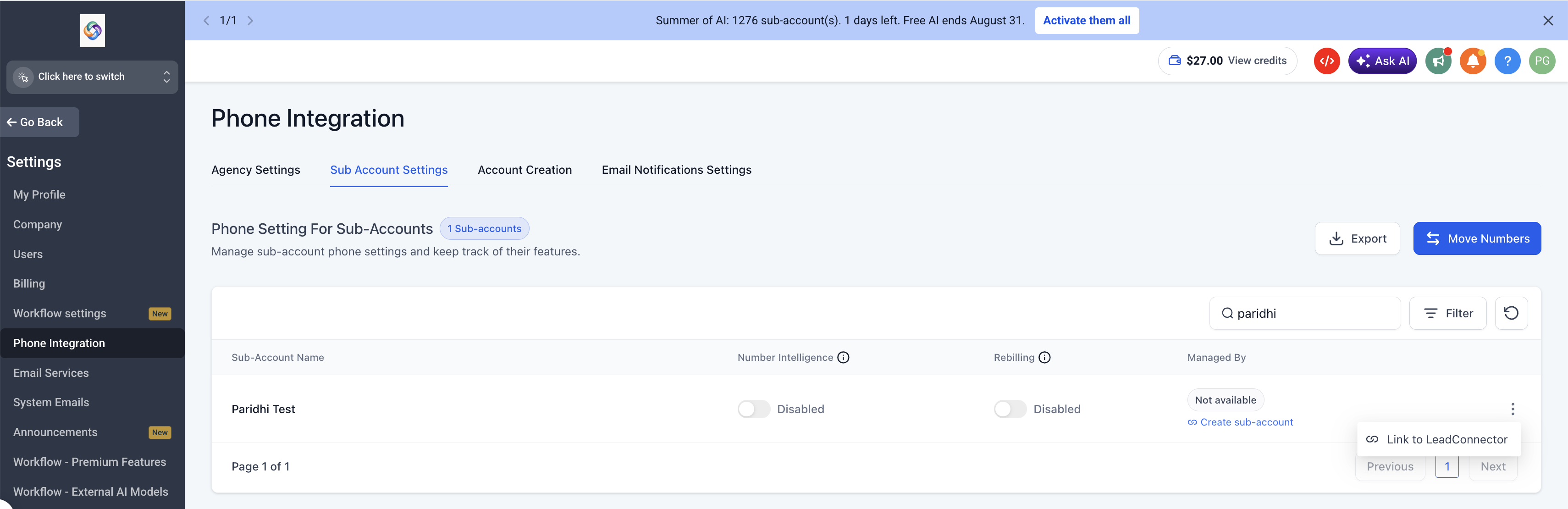Click the search magnifier icon
1568x509 pixels.
tap(1227, 314)
